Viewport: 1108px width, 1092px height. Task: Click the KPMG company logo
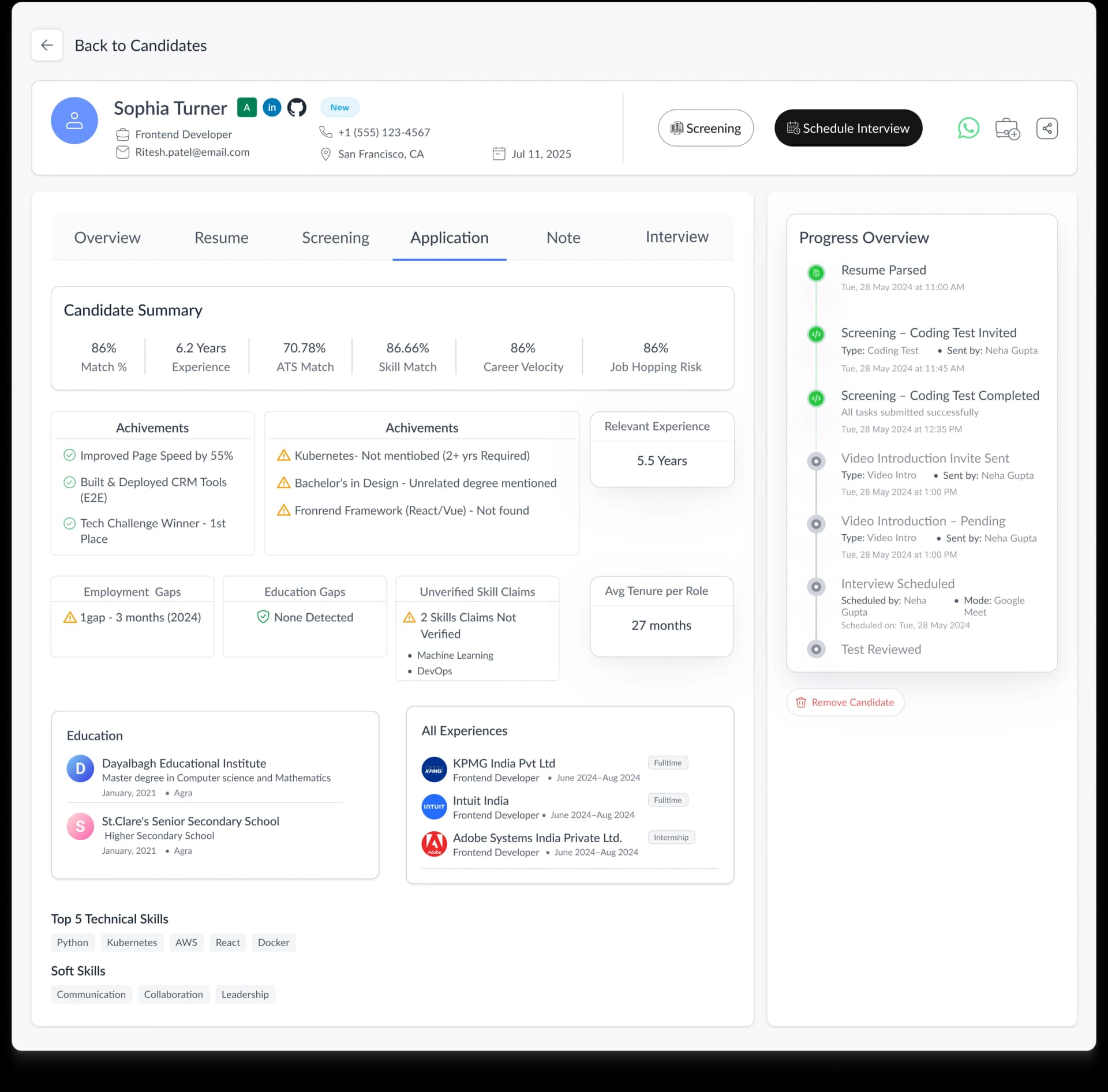tap(434, 769)
